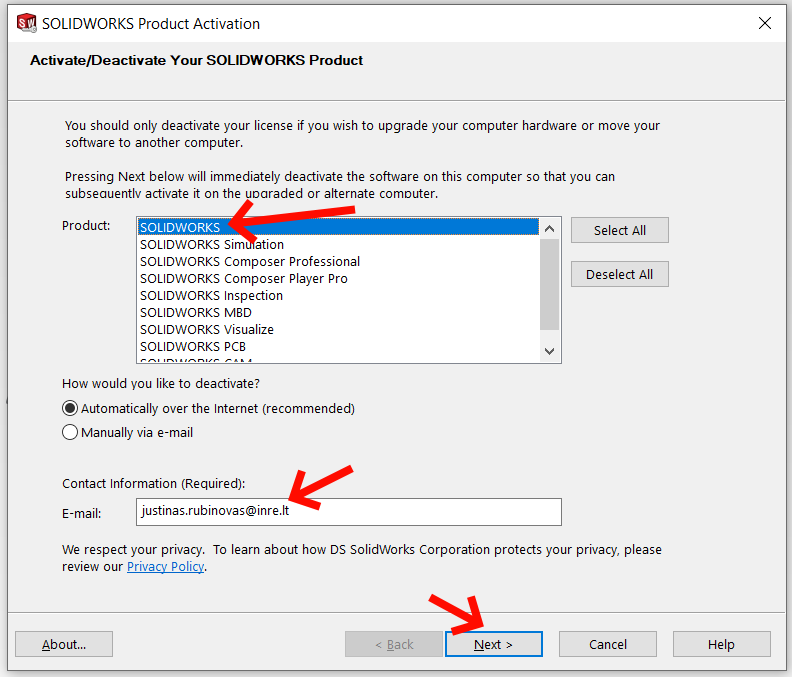Click the product list scroll up arrow

(x=550, y=229)
